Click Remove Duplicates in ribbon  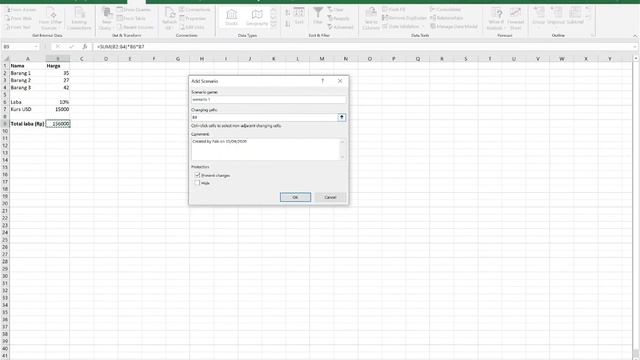pos(404,18)
